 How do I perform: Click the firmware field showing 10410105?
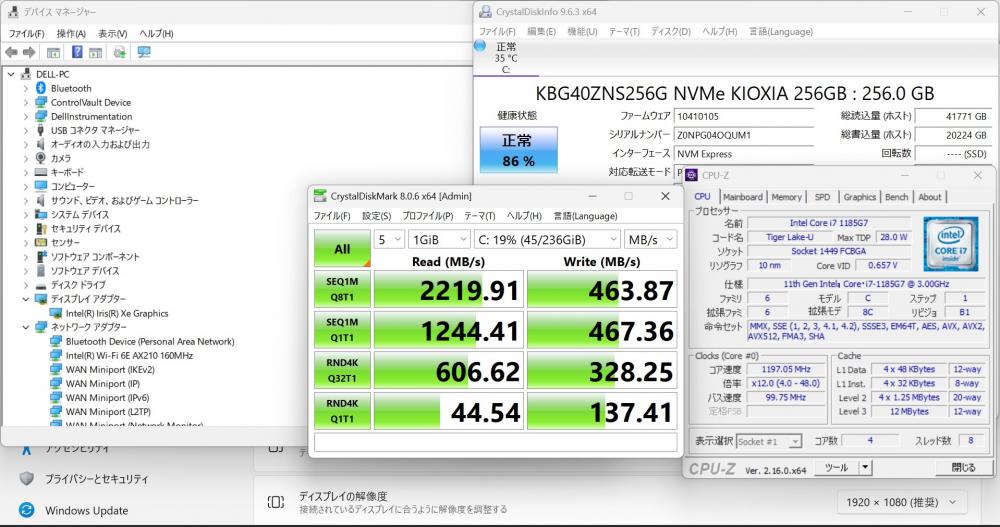pyautogui.click(x=744, y=117)
